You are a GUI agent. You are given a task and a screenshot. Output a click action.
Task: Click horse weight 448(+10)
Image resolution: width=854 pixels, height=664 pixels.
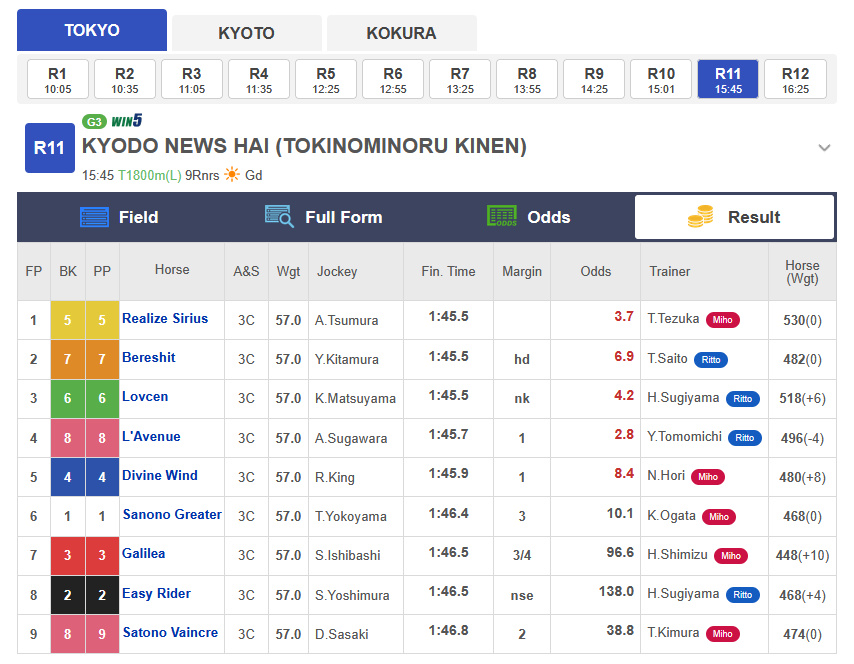(802, 556)
